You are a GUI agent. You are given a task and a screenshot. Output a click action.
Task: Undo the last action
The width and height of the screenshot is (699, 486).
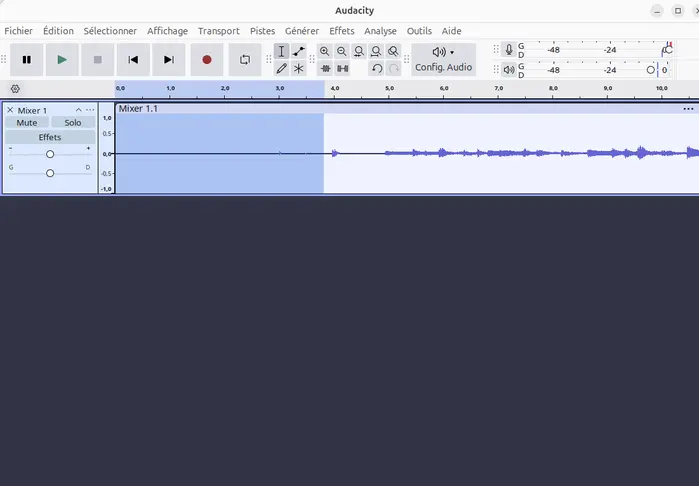tap(377, 68)
